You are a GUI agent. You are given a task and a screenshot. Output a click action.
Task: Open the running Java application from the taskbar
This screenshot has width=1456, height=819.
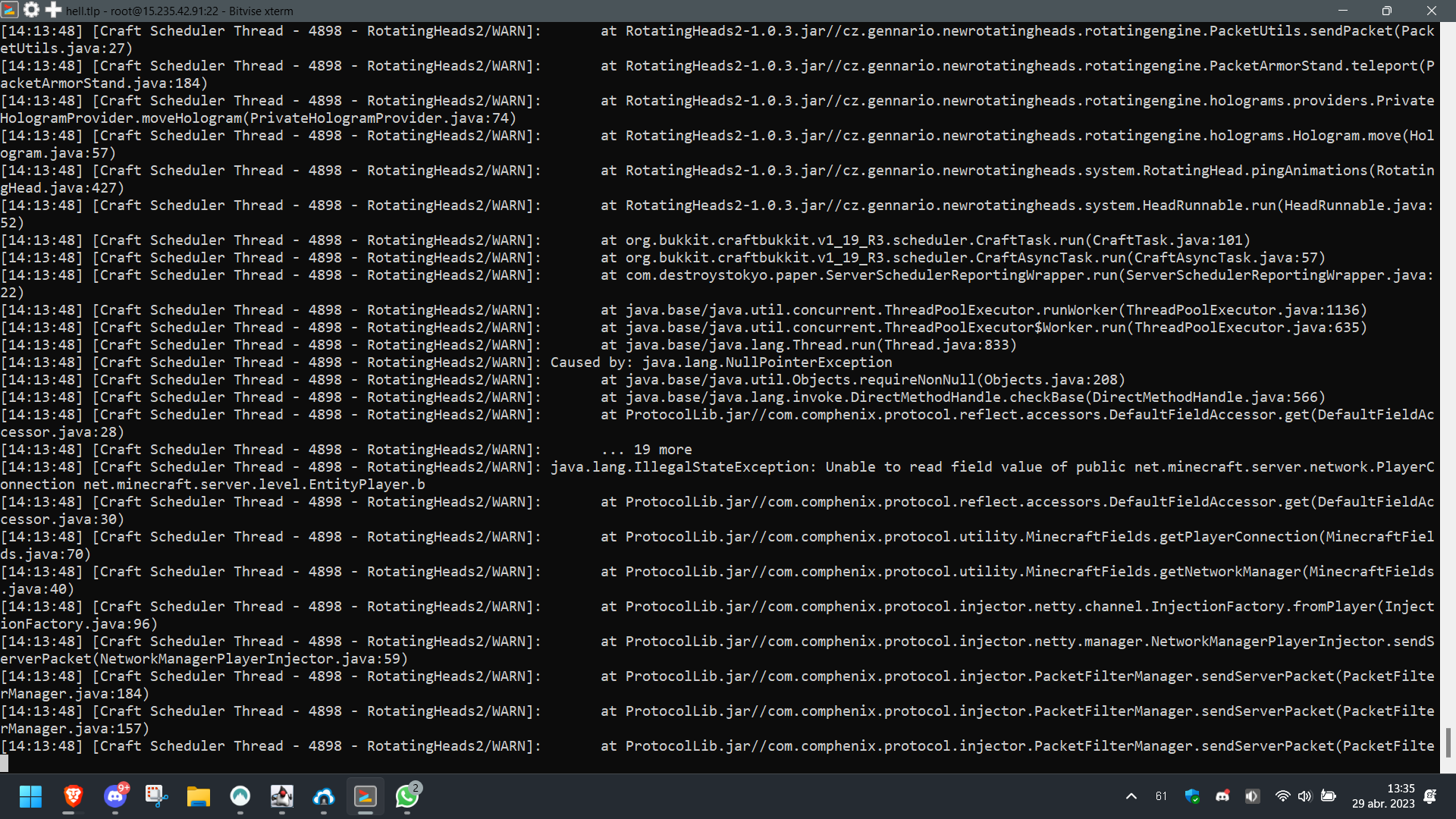282,797
